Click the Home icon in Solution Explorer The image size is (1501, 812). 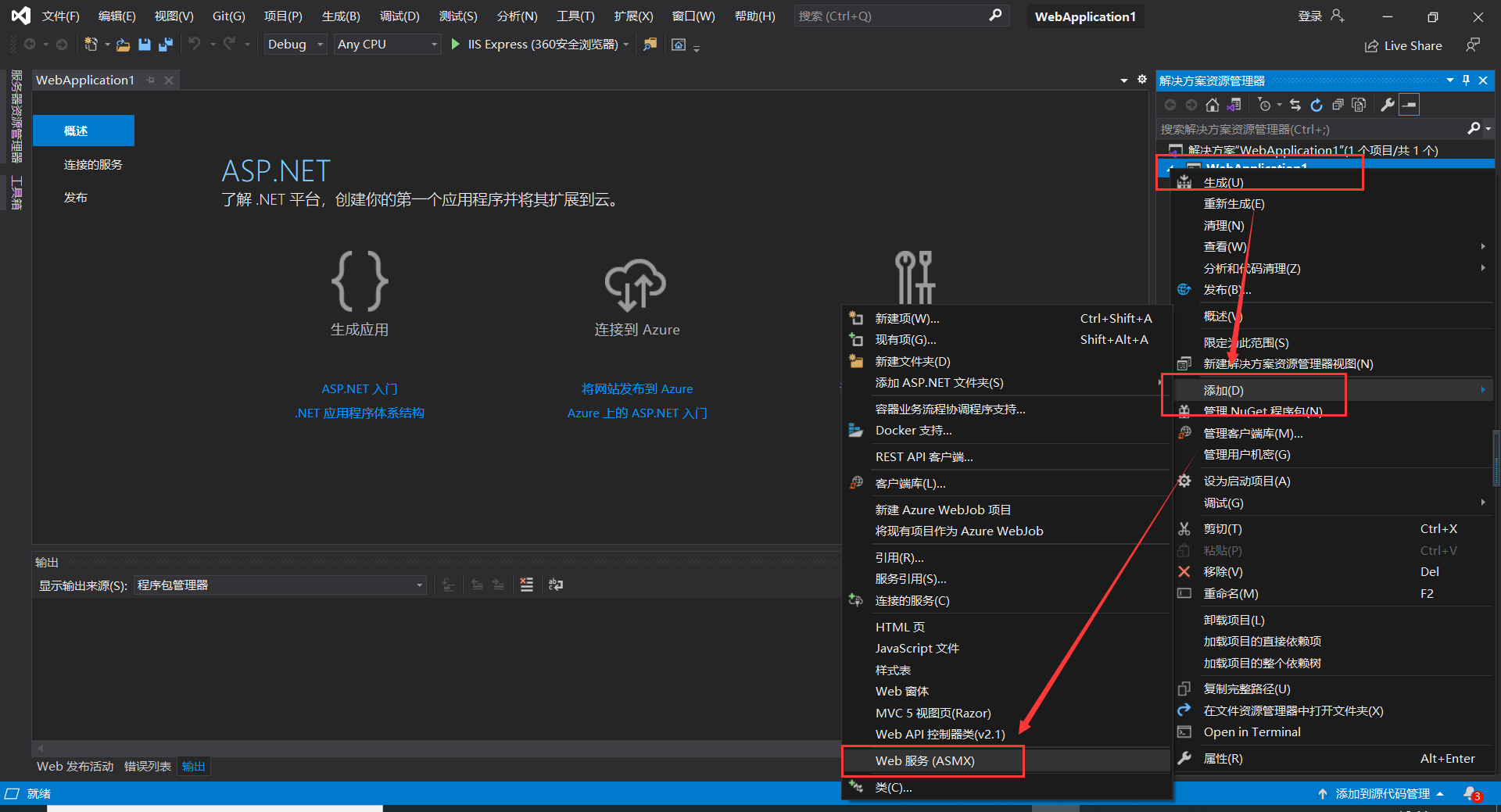pyautogui.click(x=1213, y=105)
